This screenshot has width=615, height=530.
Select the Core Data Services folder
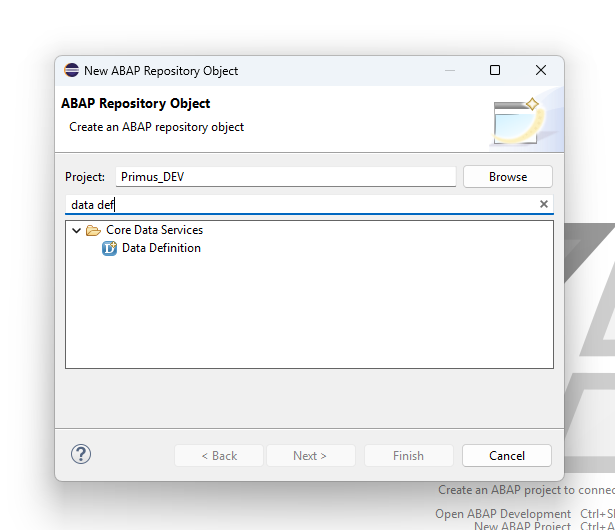[155, 230]
